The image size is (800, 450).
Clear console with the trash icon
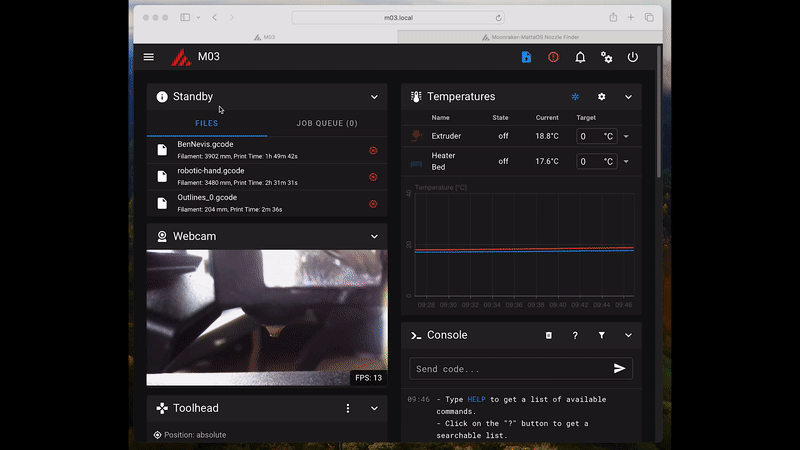click(548, 335)
